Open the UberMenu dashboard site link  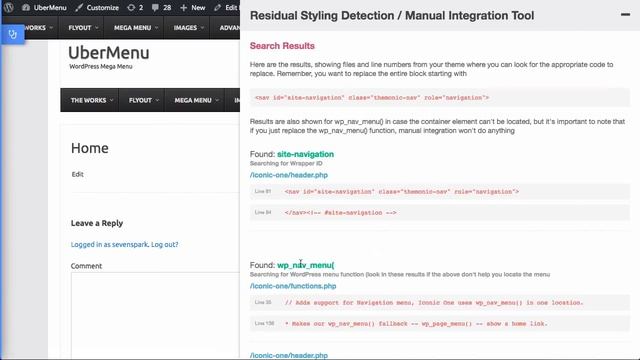pos(44,7)
